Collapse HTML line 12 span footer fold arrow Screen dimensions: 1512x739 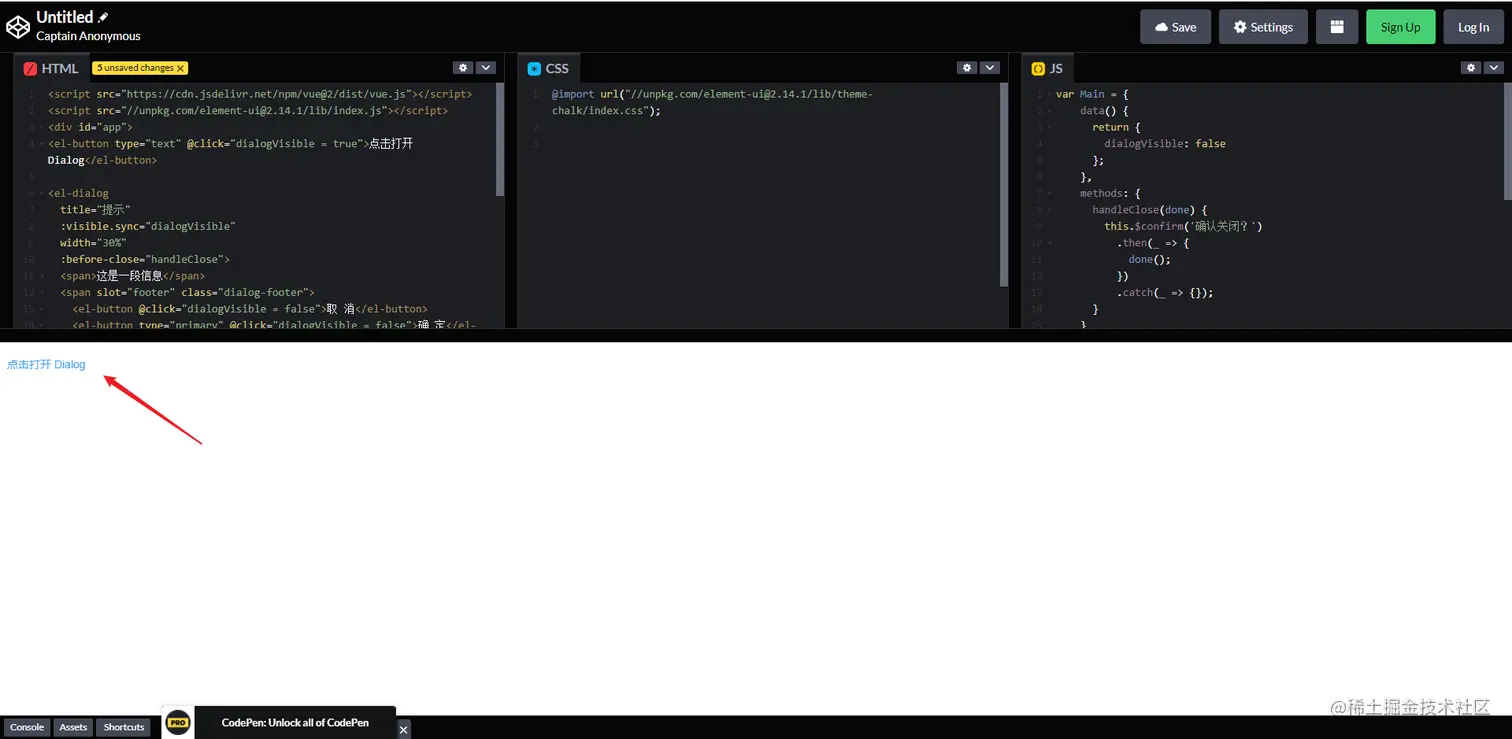point(41,292)
